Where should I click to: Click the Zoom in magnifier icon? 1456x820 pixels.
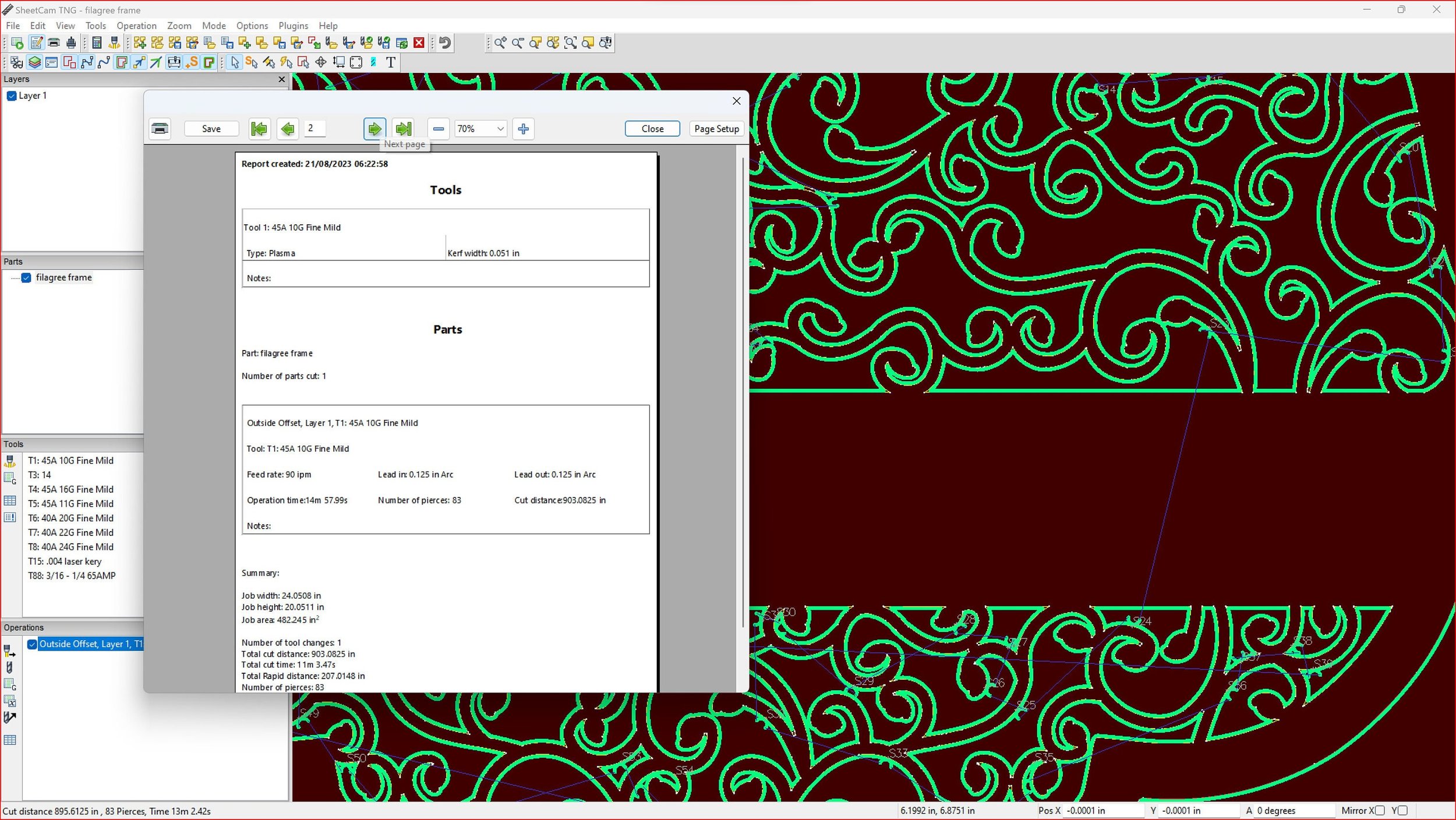click(500, 43)
